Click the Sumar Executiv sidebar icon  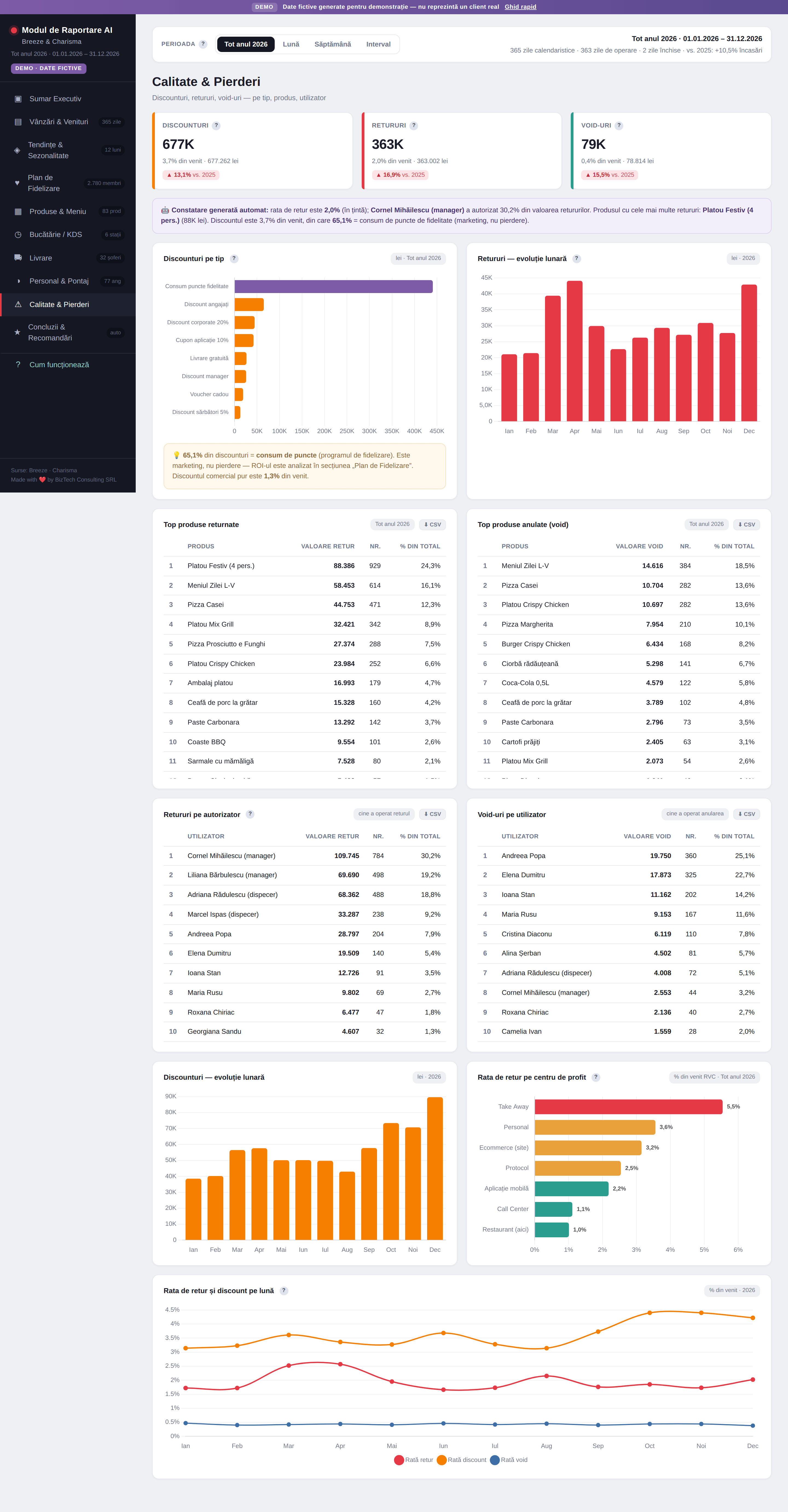(18, 99)
